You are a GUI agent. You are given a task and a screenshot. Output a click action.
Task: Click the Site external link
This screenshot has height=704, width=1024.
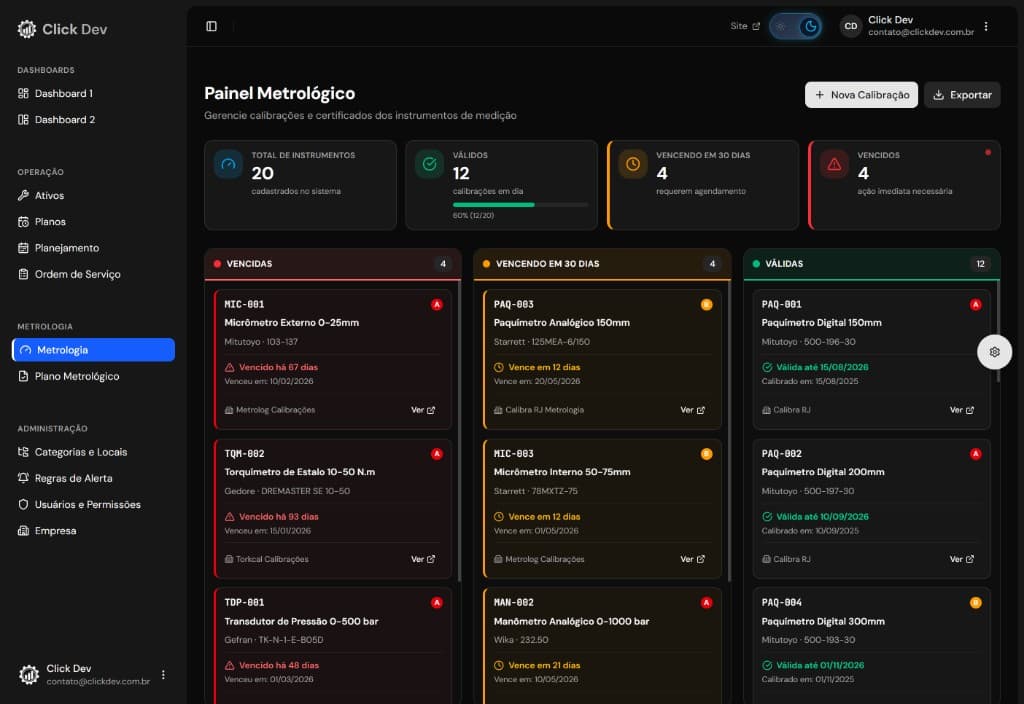coord(745,26)
